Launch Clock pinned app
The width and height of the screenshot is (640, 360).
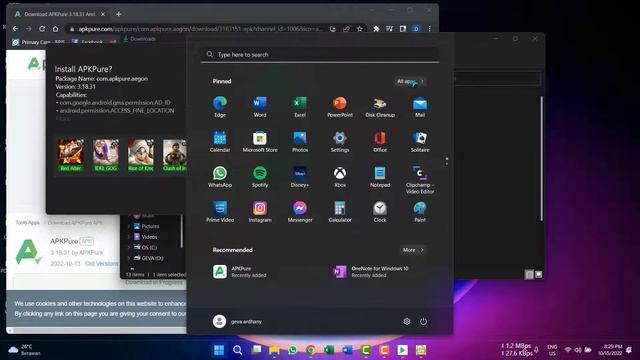[380, 212]
